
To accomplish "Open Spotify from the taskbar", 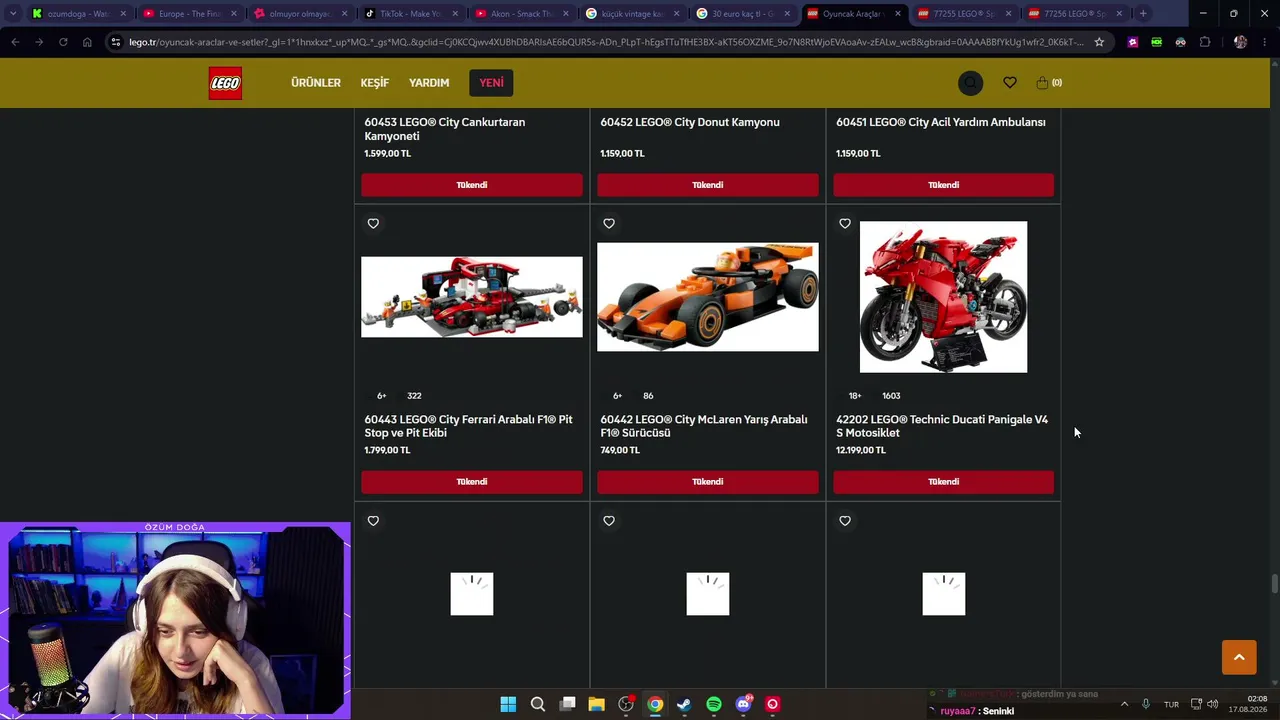I will [714, 704].
